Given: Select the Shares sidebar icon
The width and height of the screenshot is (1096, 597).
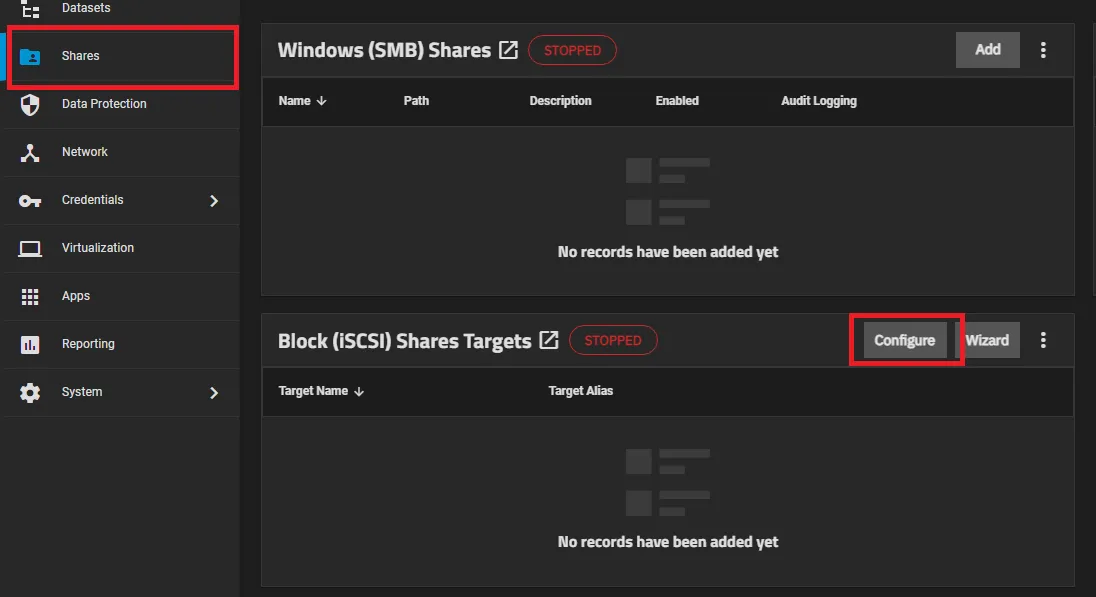Looking at the screenshot, I should pyautogui.click(x=33, y=56).
